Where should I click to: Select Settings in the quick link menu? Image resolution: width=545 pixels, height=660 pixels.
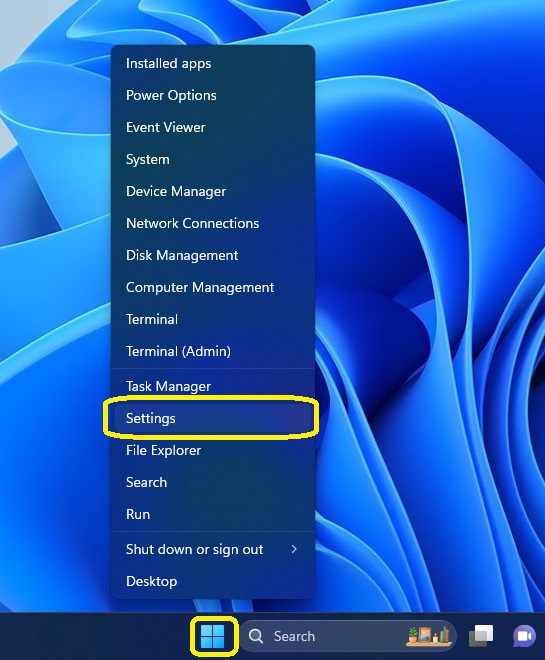click(x=213, y=418)
